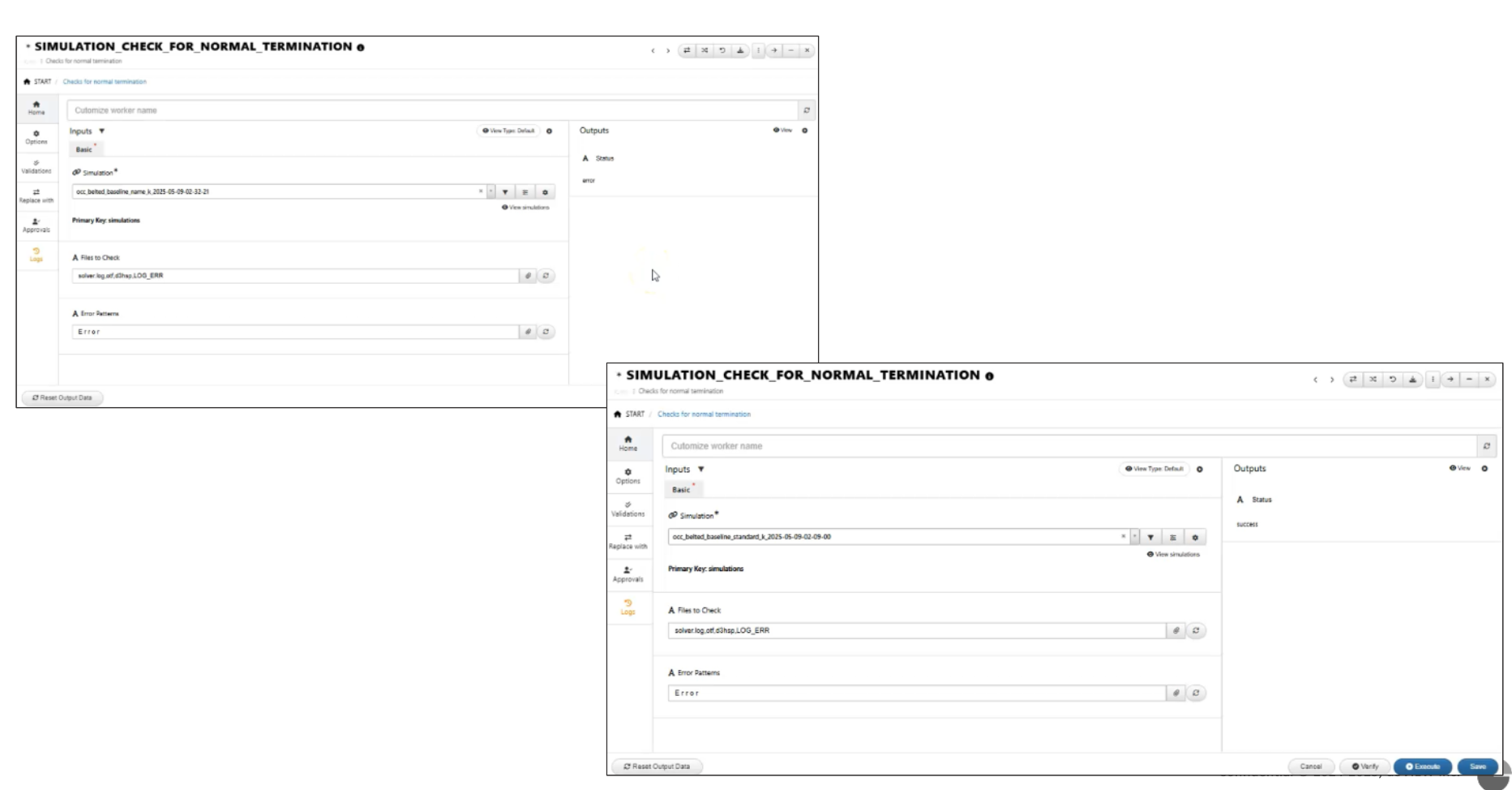Open Replace with in the error-status window sidebar
The image size is (1512, 790).
[36, 195]
